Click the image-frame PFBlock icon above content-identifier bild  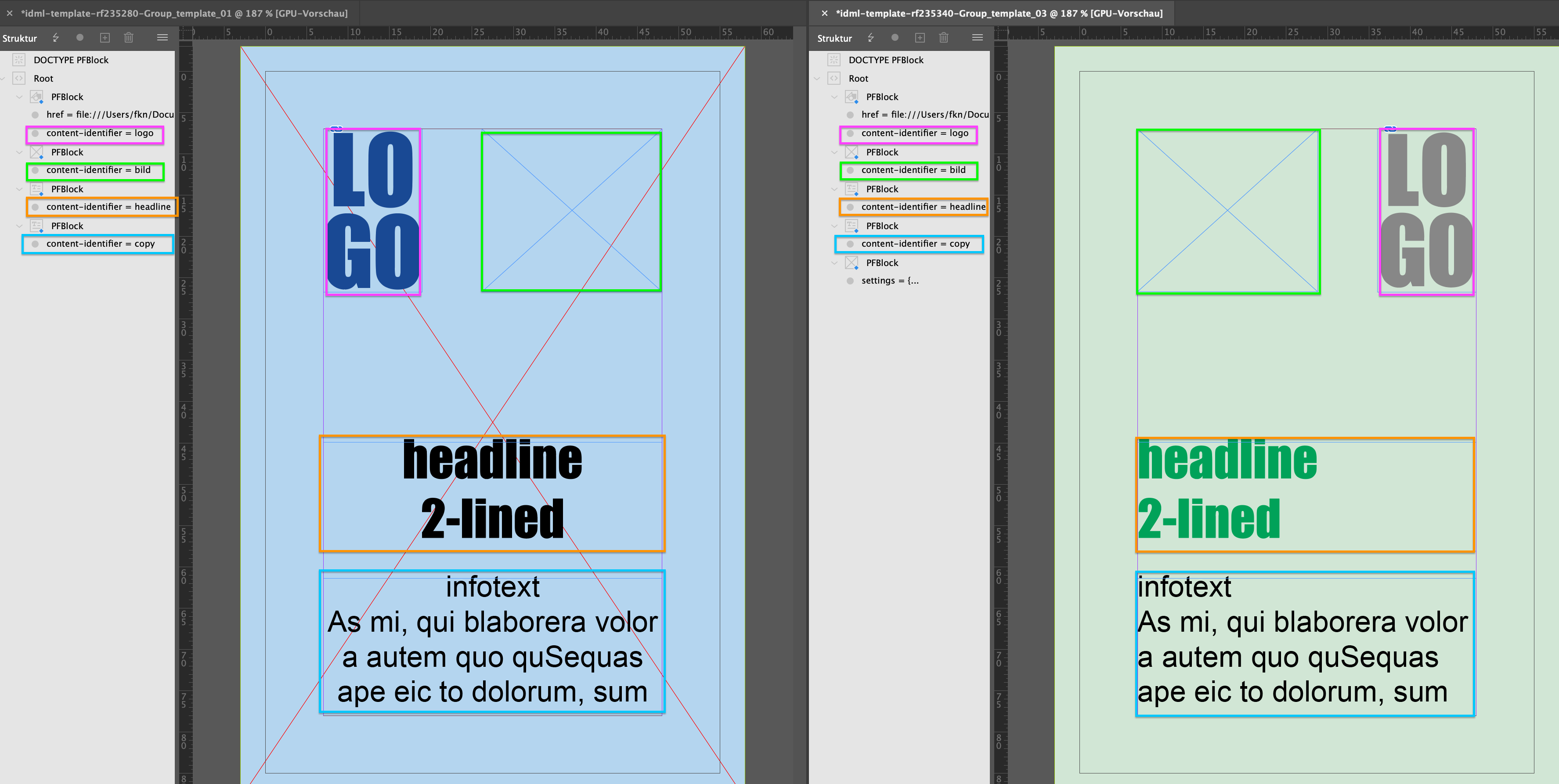pyautogui.click(x=36, y=152)
